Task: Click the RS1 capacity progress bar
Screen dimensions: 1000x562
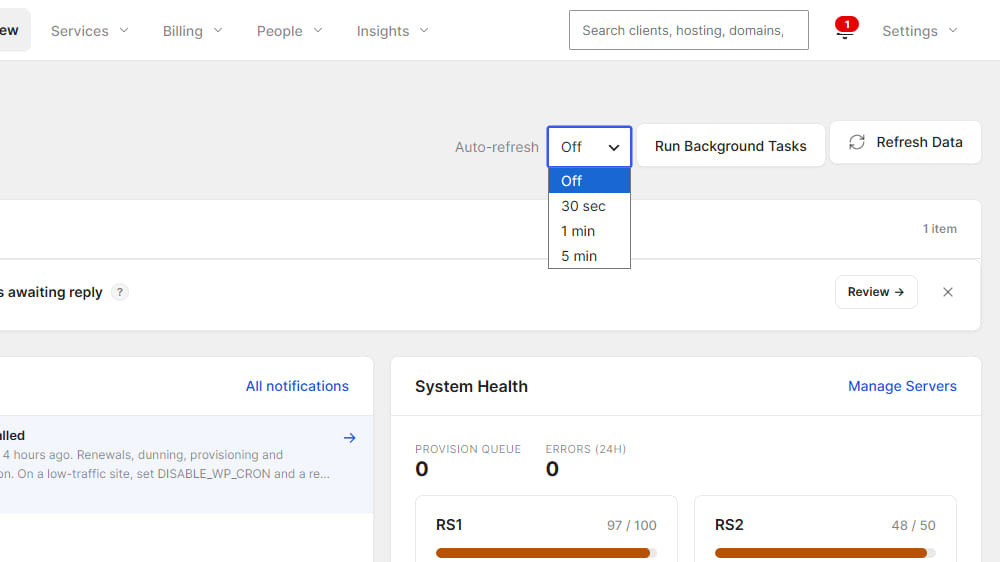Action: (547, 553)
